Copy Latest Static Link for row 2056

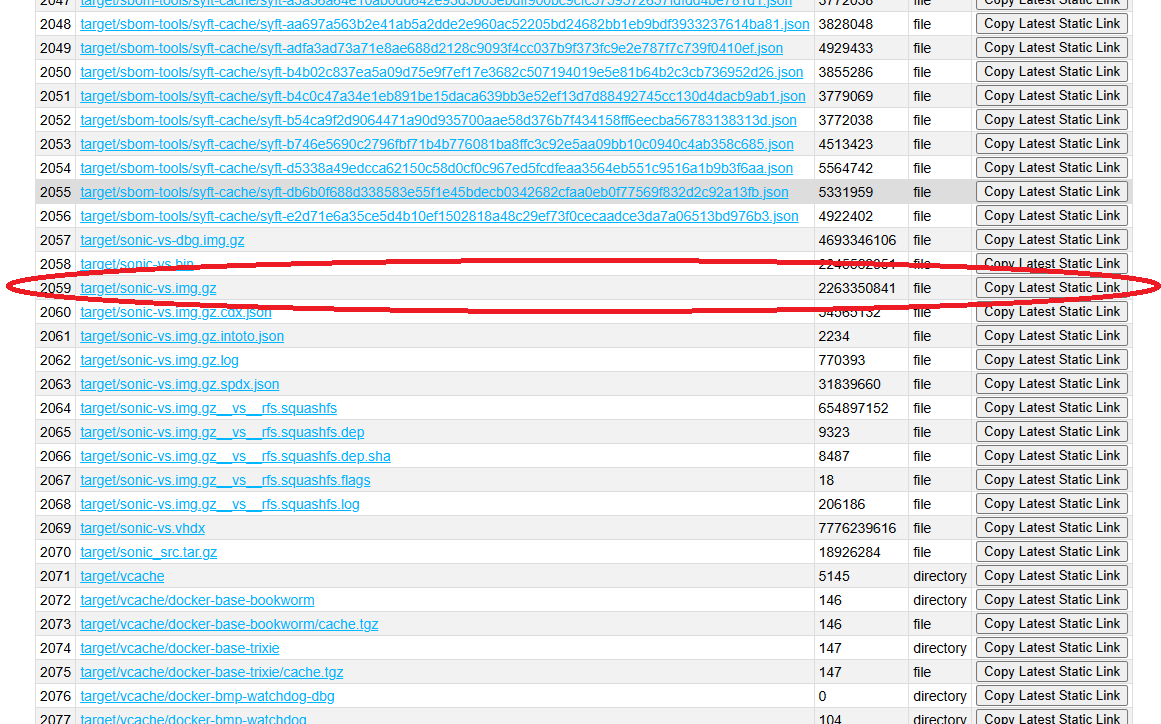1051,215
